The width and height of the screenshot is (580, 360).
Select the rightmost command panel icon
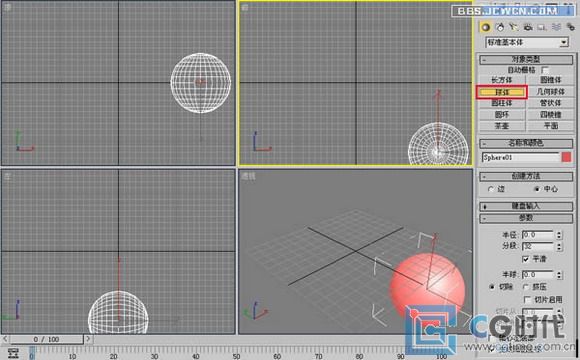(x=571, y=27)
